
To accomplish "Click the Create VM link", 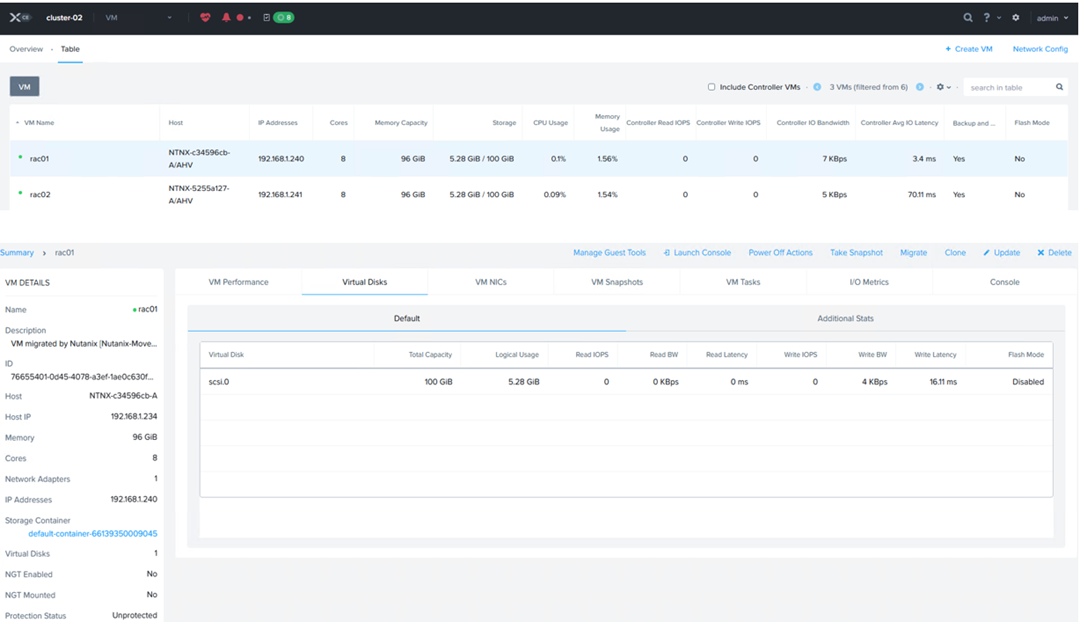I will [x=969, y=49].
